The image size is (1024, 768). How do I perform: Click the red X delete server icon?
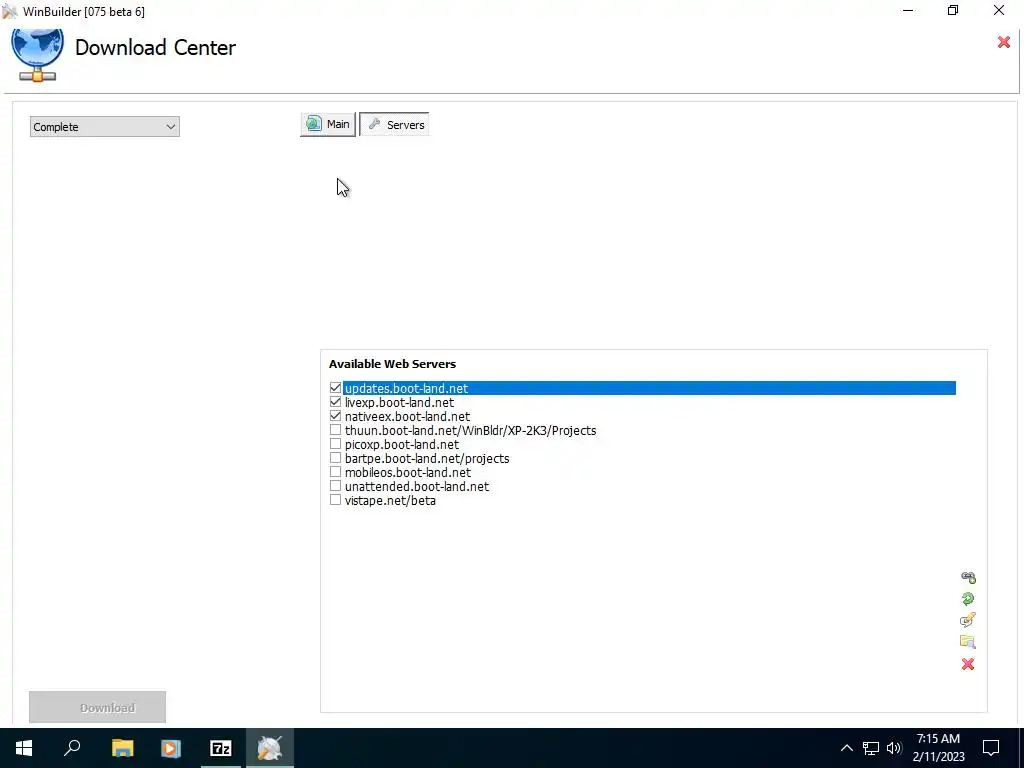[x=968, y=664]
